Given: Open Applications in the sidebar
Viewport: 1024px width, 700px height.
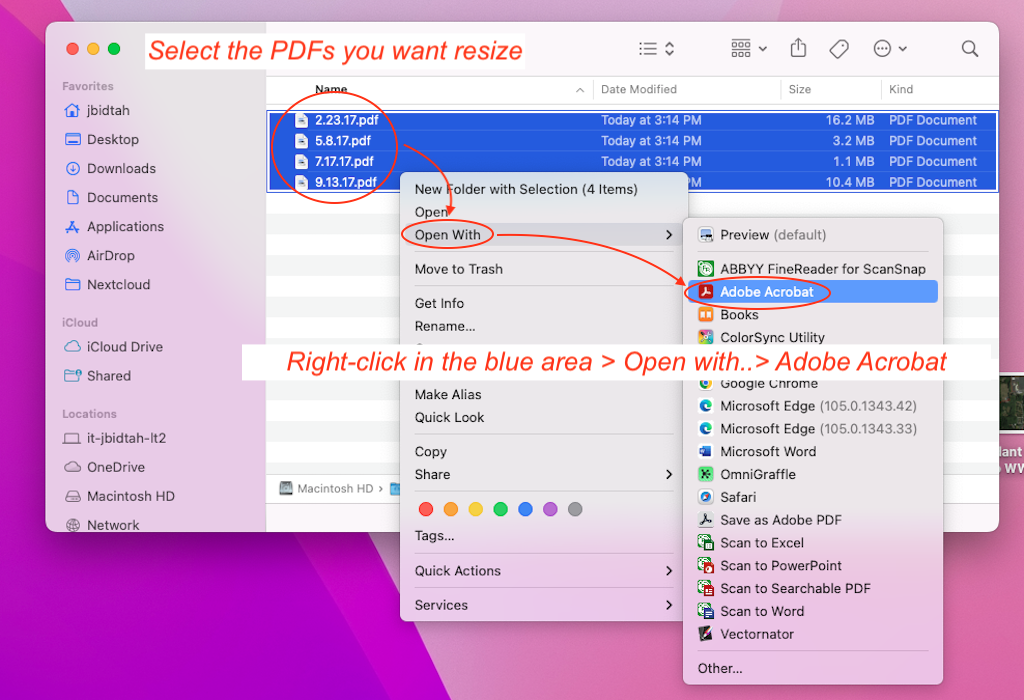Looking at the screenshot, I should (114, 227).
